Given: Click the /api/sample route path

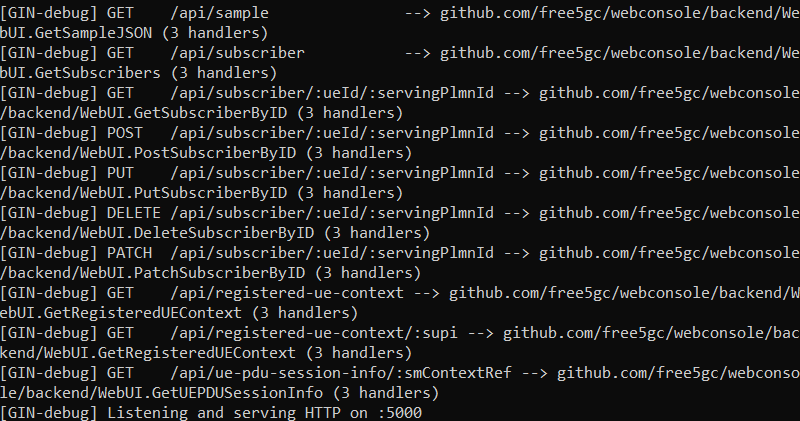Looking at the screenshot, I should 219,13.
